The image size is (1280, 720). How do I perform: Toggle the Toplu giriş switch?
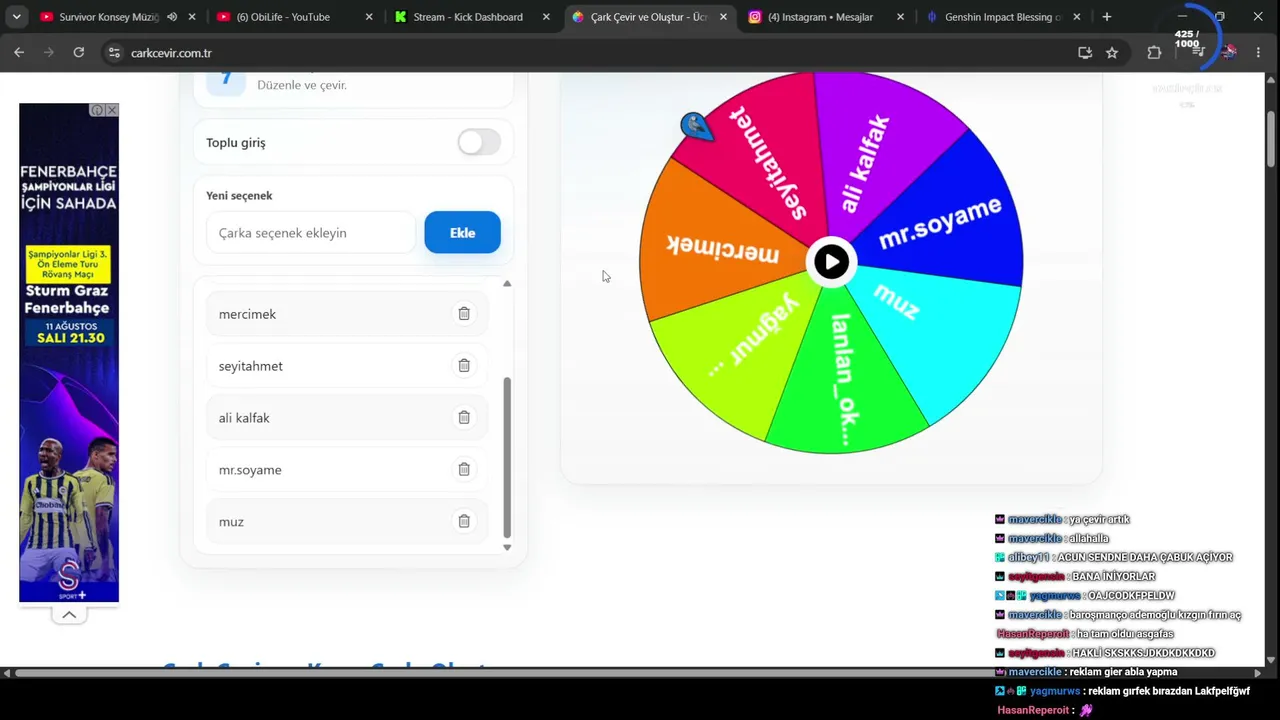pos(479,142)
